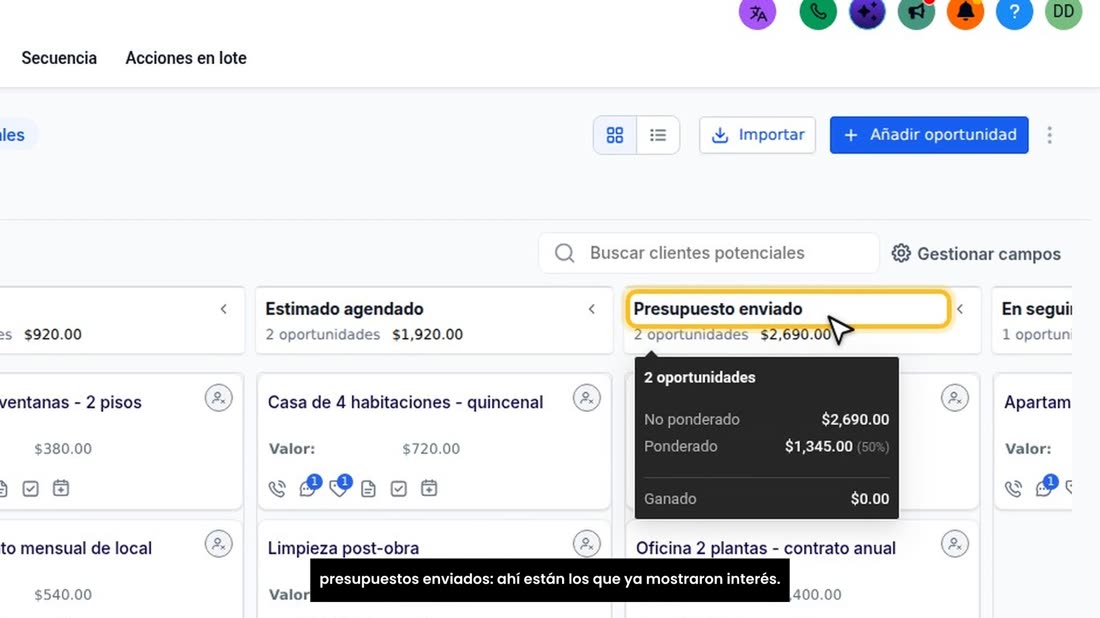
Task: Open the DD user avatar menu
Action: pyautogui.click(x=1064, y=12)
